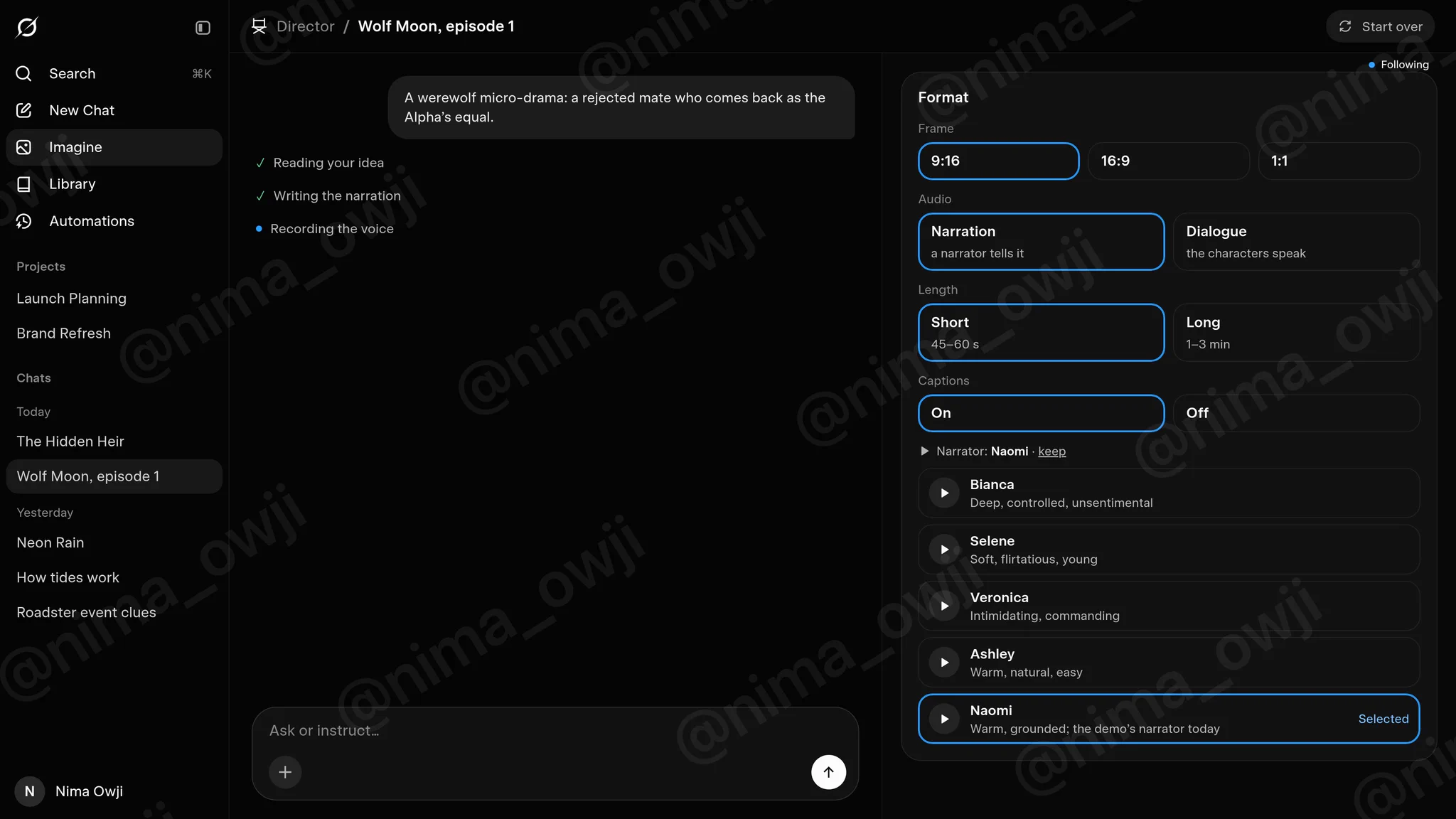Click the Start over button

[1380, 26]
